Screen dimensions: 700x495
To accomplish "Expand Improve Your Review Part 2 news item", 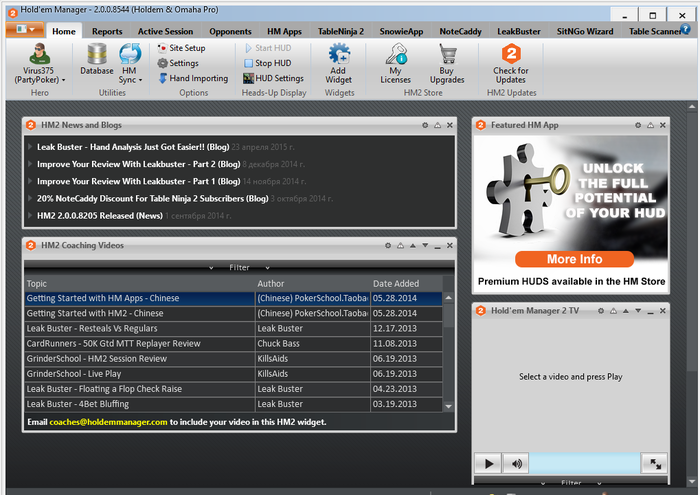I will pos(30,164).
